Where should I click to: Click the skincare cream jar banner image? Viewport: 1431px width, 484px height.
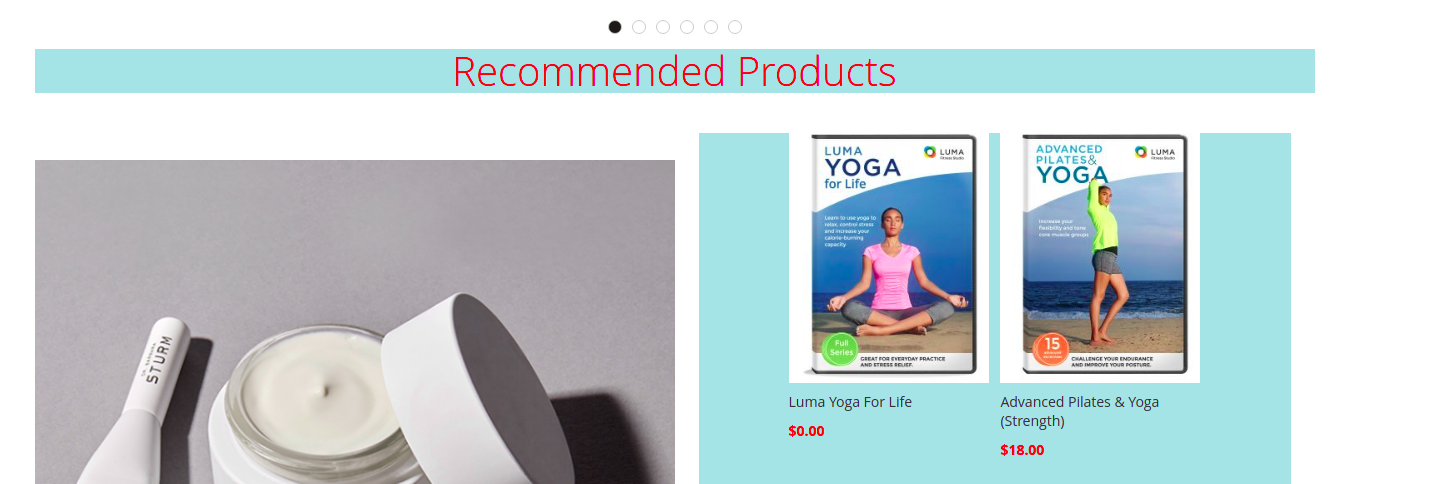(355, 322)
